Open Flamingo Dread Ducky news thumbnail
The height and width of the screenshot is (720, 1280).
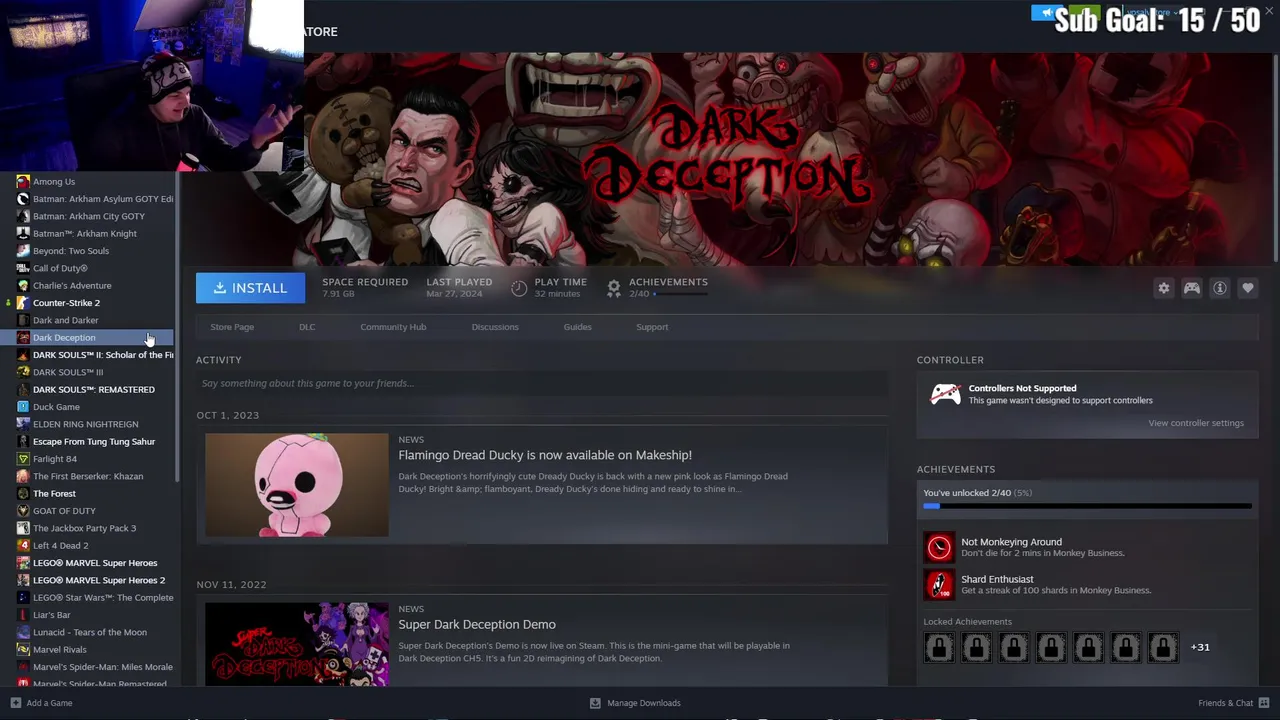pos(297,485)
